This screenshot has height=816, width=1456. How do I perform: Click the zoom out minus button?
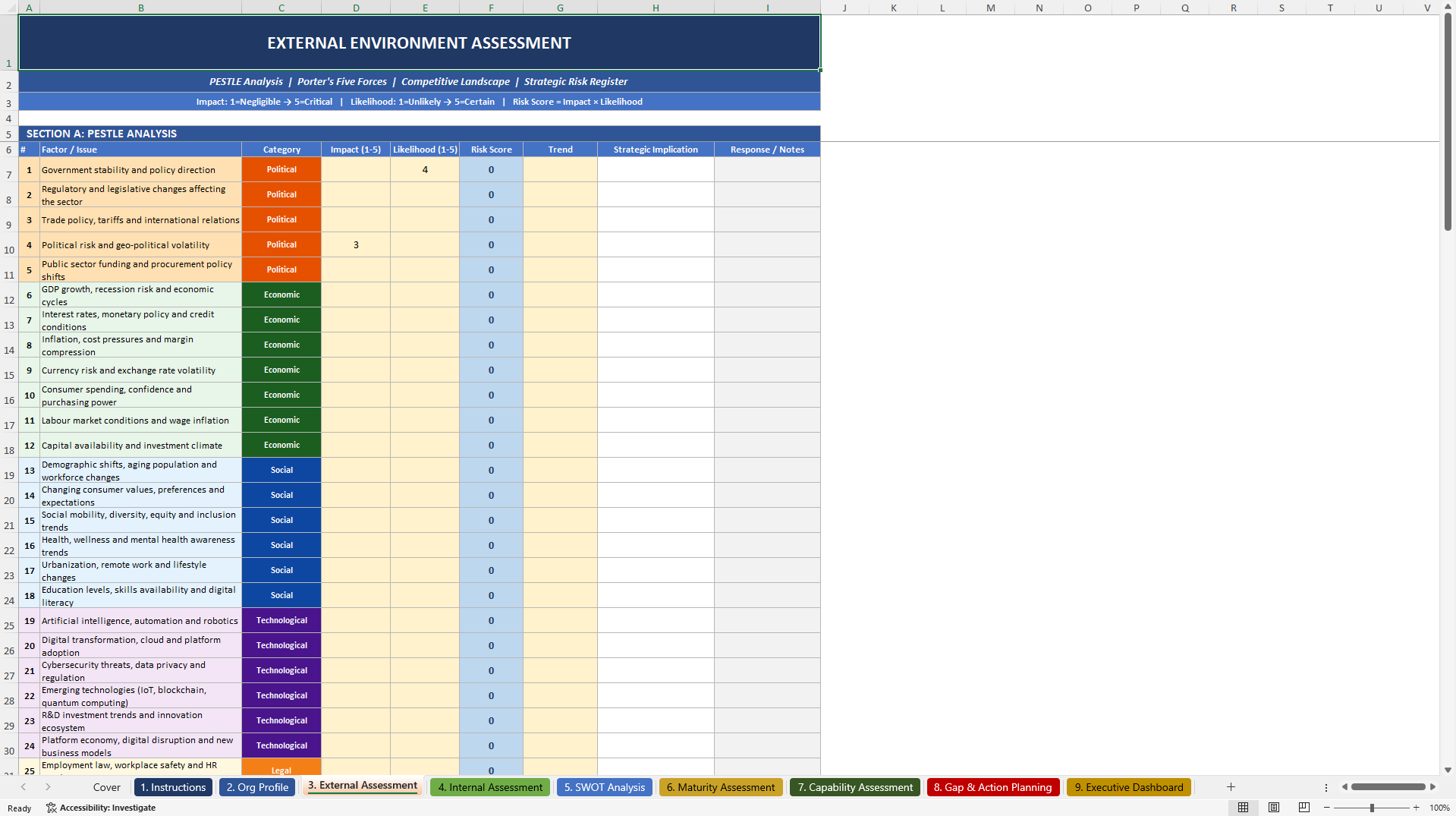[x=1327, y=808]
